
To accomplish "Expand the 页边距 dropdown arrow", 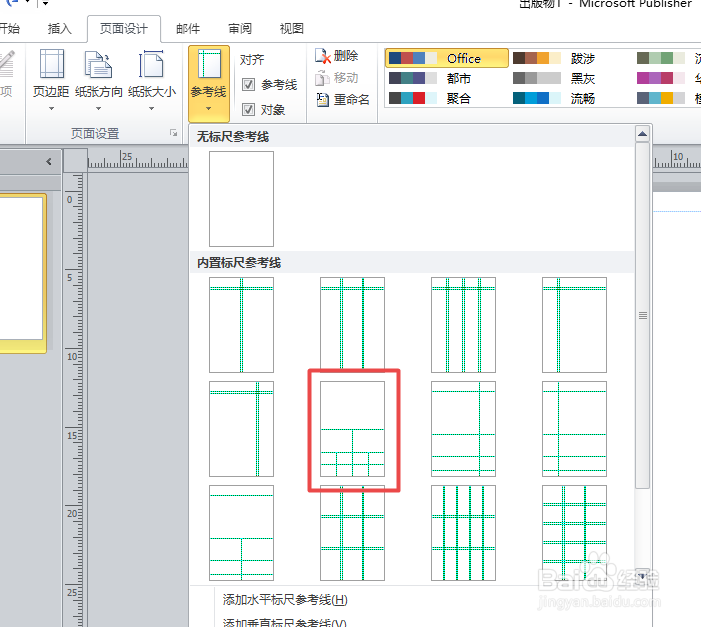I will click(x=51, y=109).
